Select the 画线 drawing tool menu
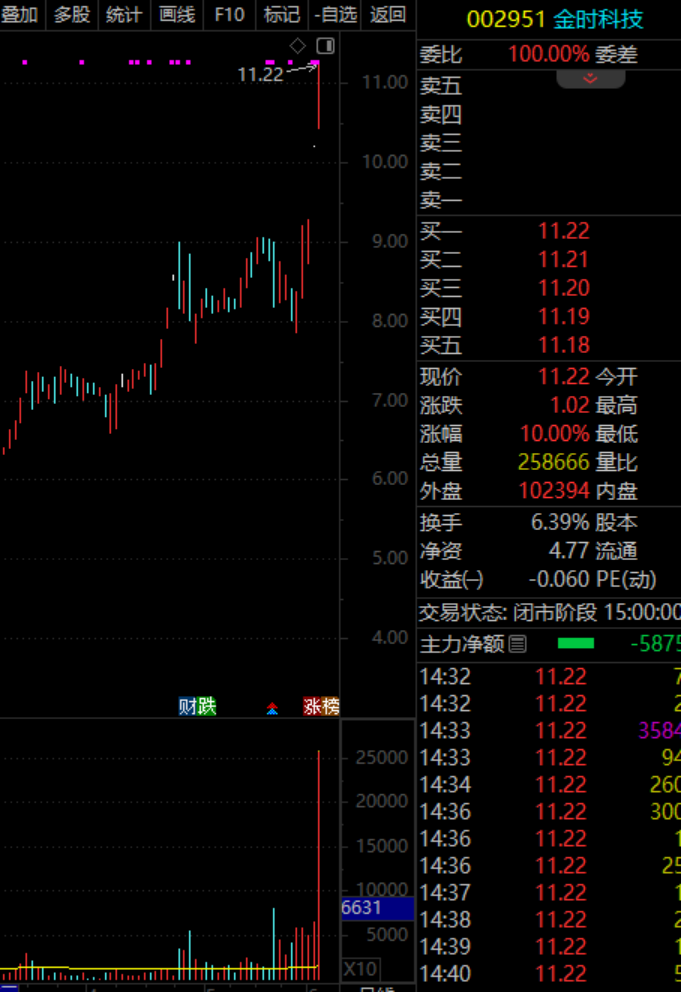The width and height of the screenshot is (681, 992). 177,14
